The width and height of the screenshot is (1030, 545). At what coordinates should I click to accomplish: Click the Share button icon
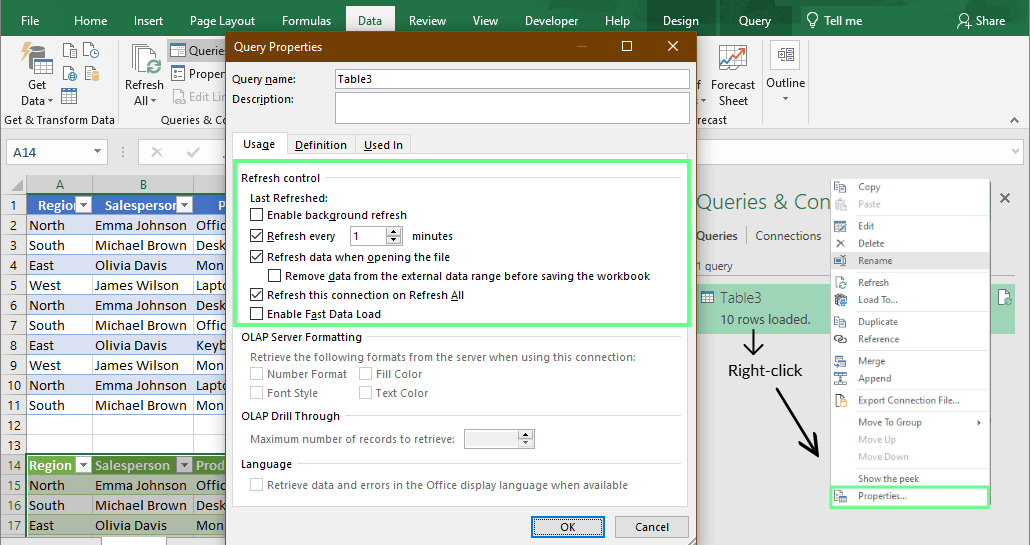(x=963, y=21)
